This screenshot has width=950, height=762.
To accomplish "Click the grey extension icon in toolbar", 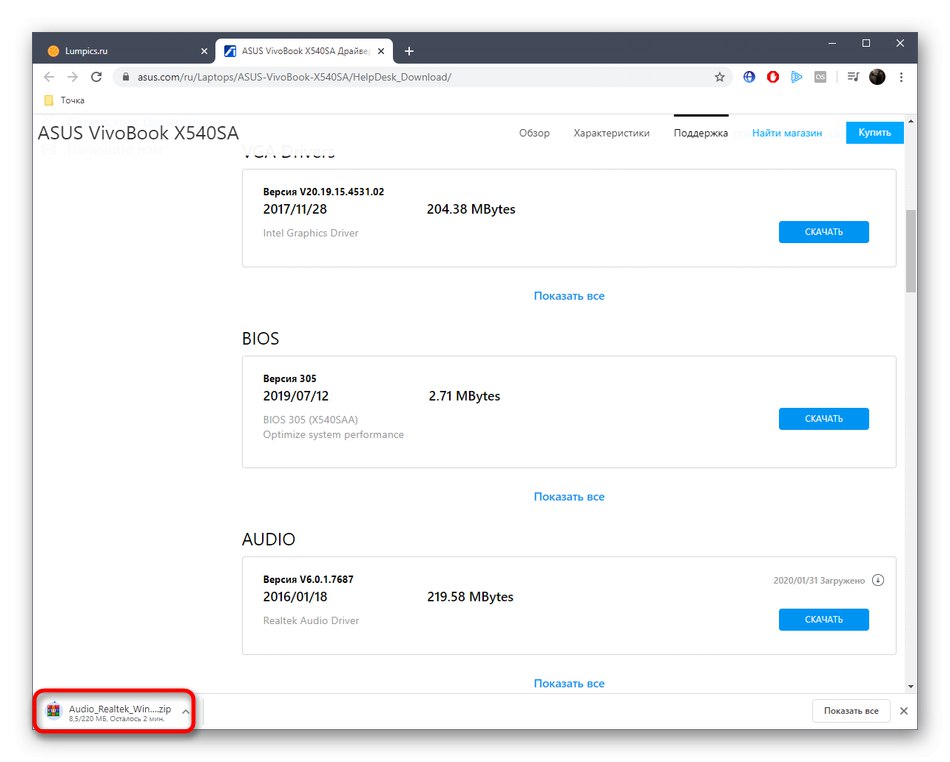I will (x=820, y=77).
